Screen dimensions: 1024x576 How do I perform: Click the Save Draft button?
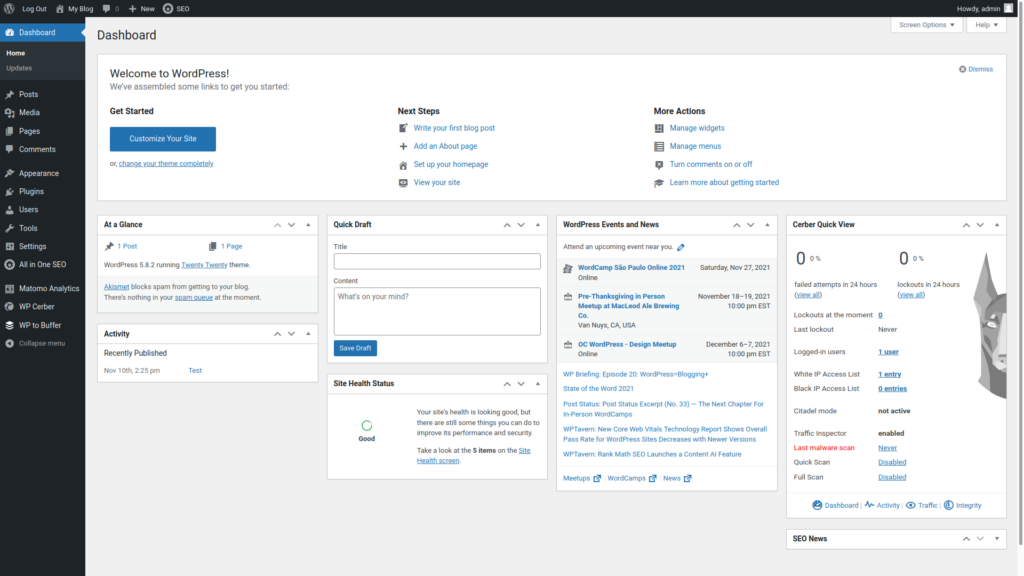355,348
